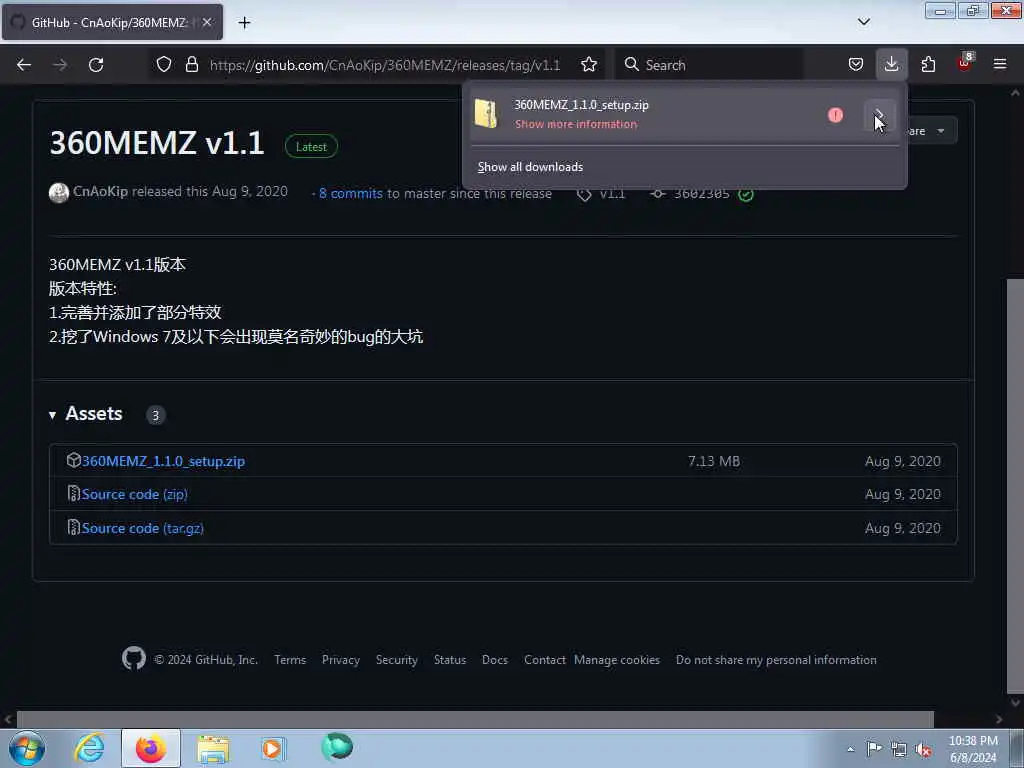Click the file icon beside Source code (zip)

click(74, 494)
